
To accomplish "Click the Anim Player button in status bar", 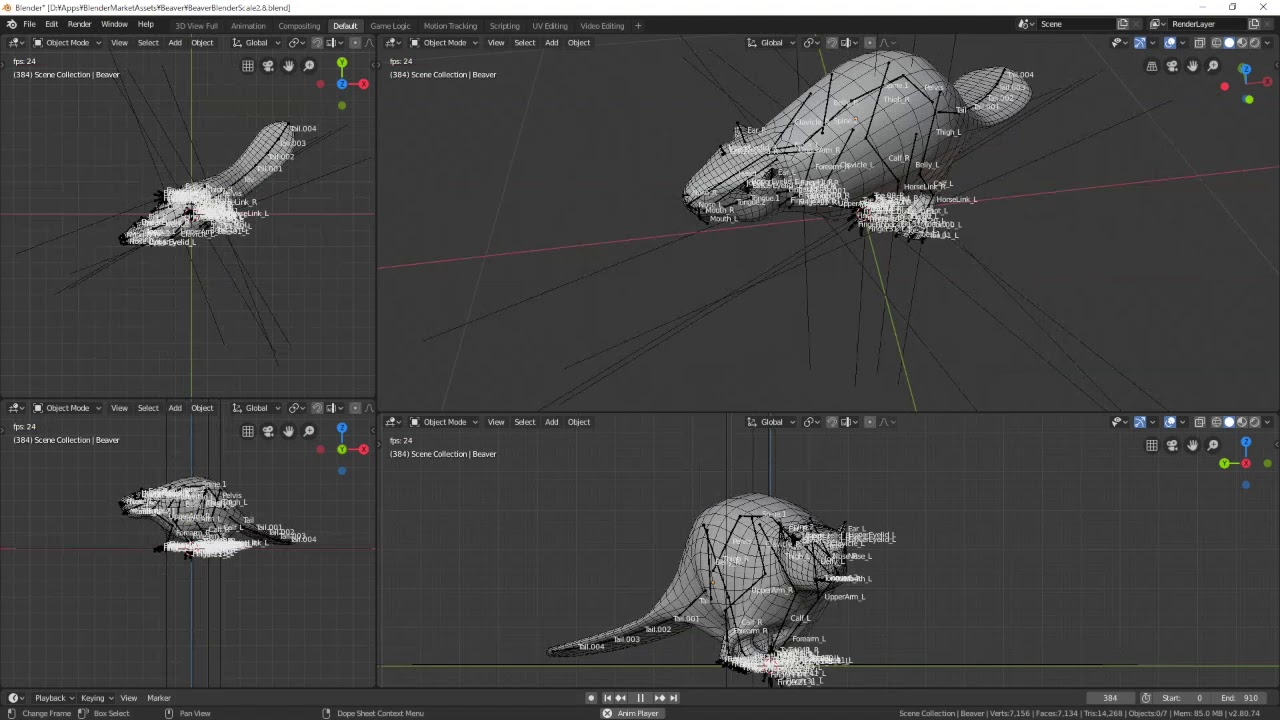I will (x=631, y=713).
